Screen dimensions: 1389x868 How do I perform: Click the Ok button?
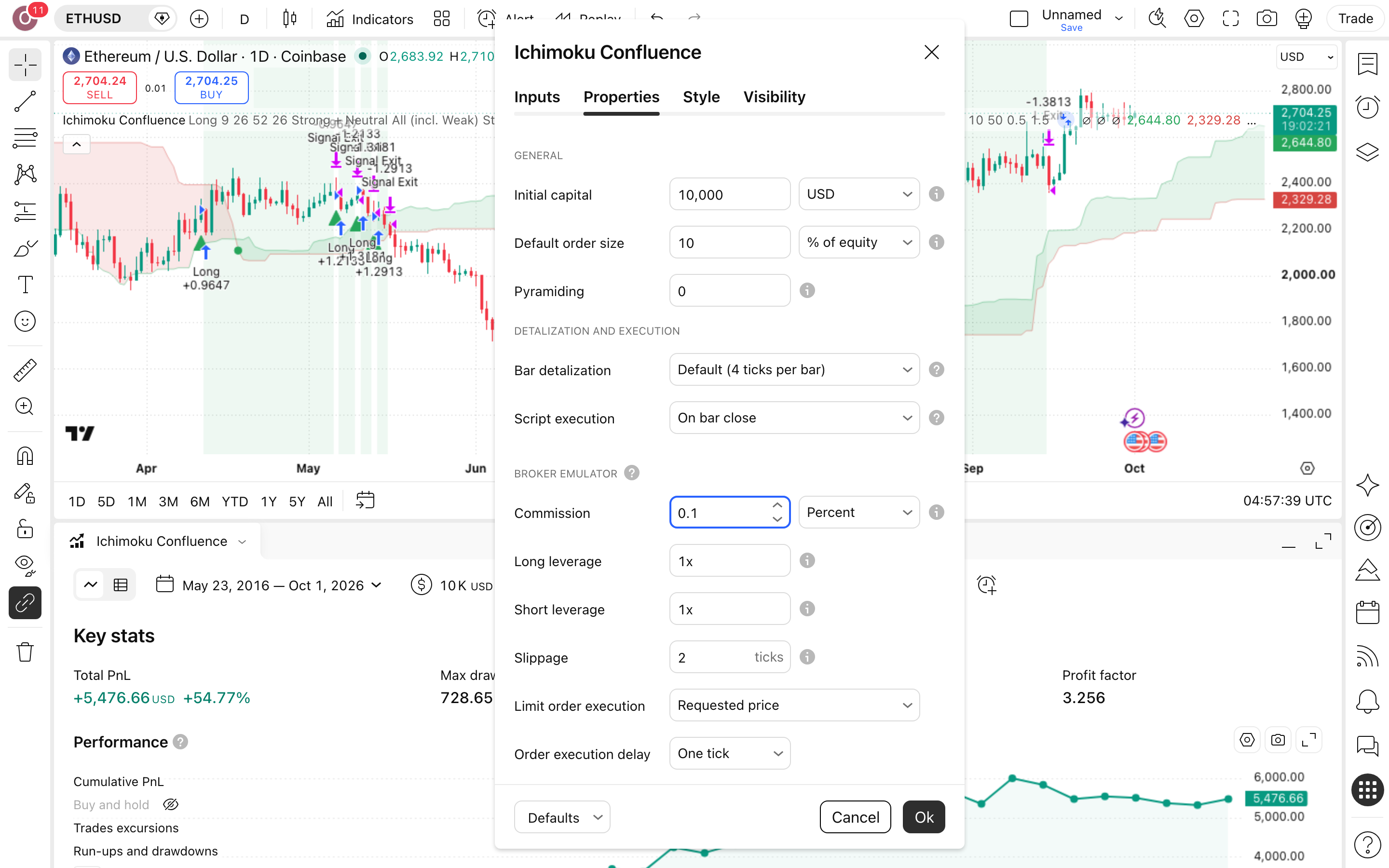pos(924,817)
